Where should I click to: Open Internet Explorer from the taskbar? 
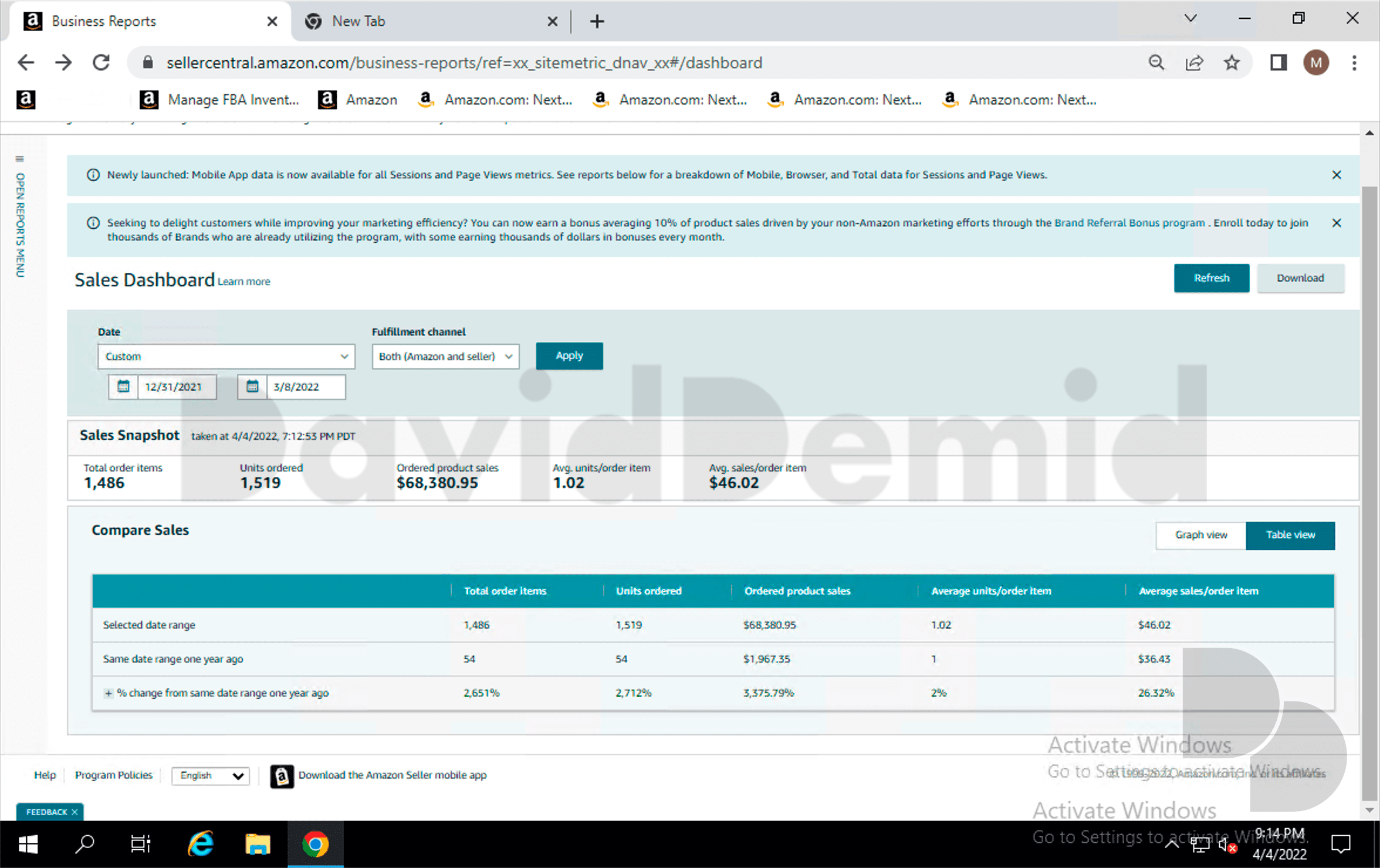(x=201, y=845)
